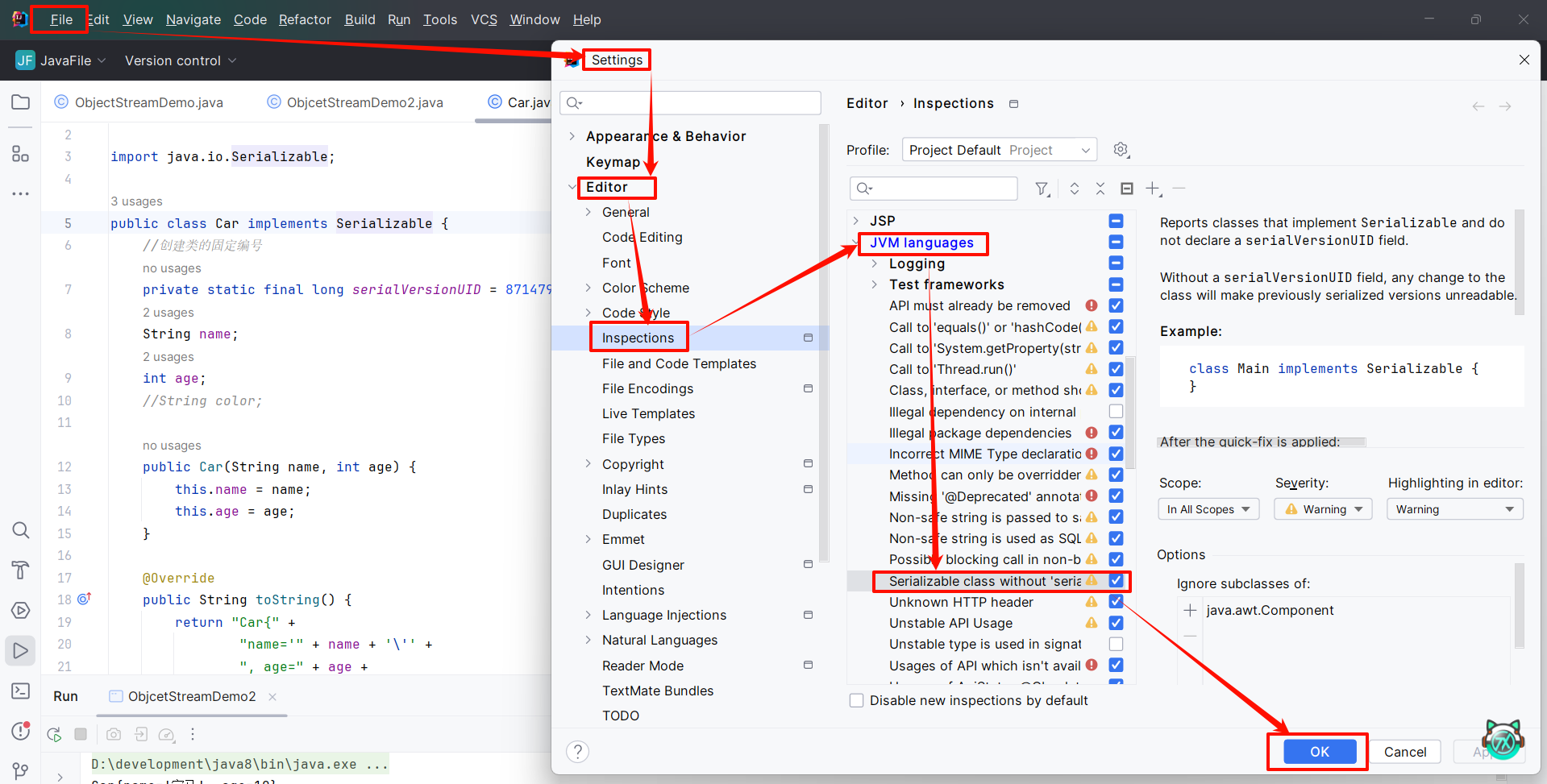Toggle 'Unknown HTTP header' checkbox
This screenshot has height=784, width=1547.
pyautogui.click(x=1116, y=602)
